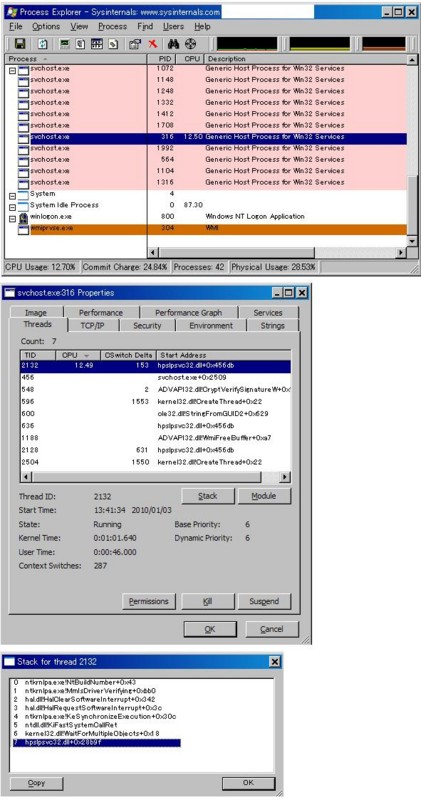Select thread 1188 ADVAPI32.dll!WmiFreeBuffer row

pyautogui.click(x=155, y=438)
